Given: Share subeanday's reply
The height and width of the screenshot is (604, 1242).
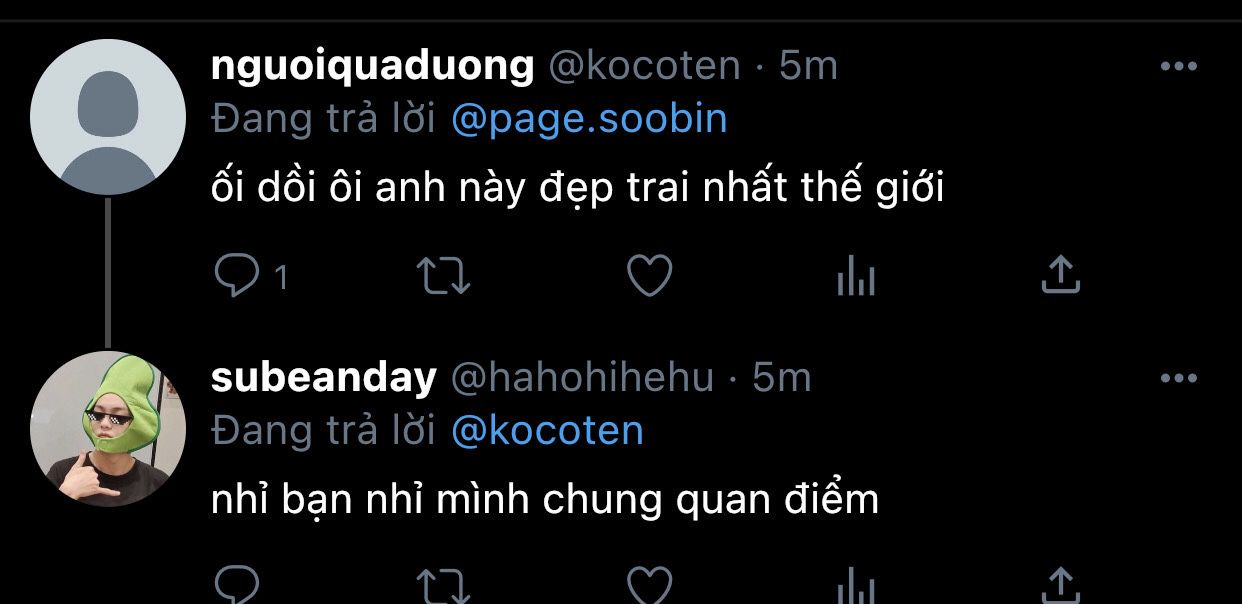Looking at the screenshot, I should pos(1061,586).
